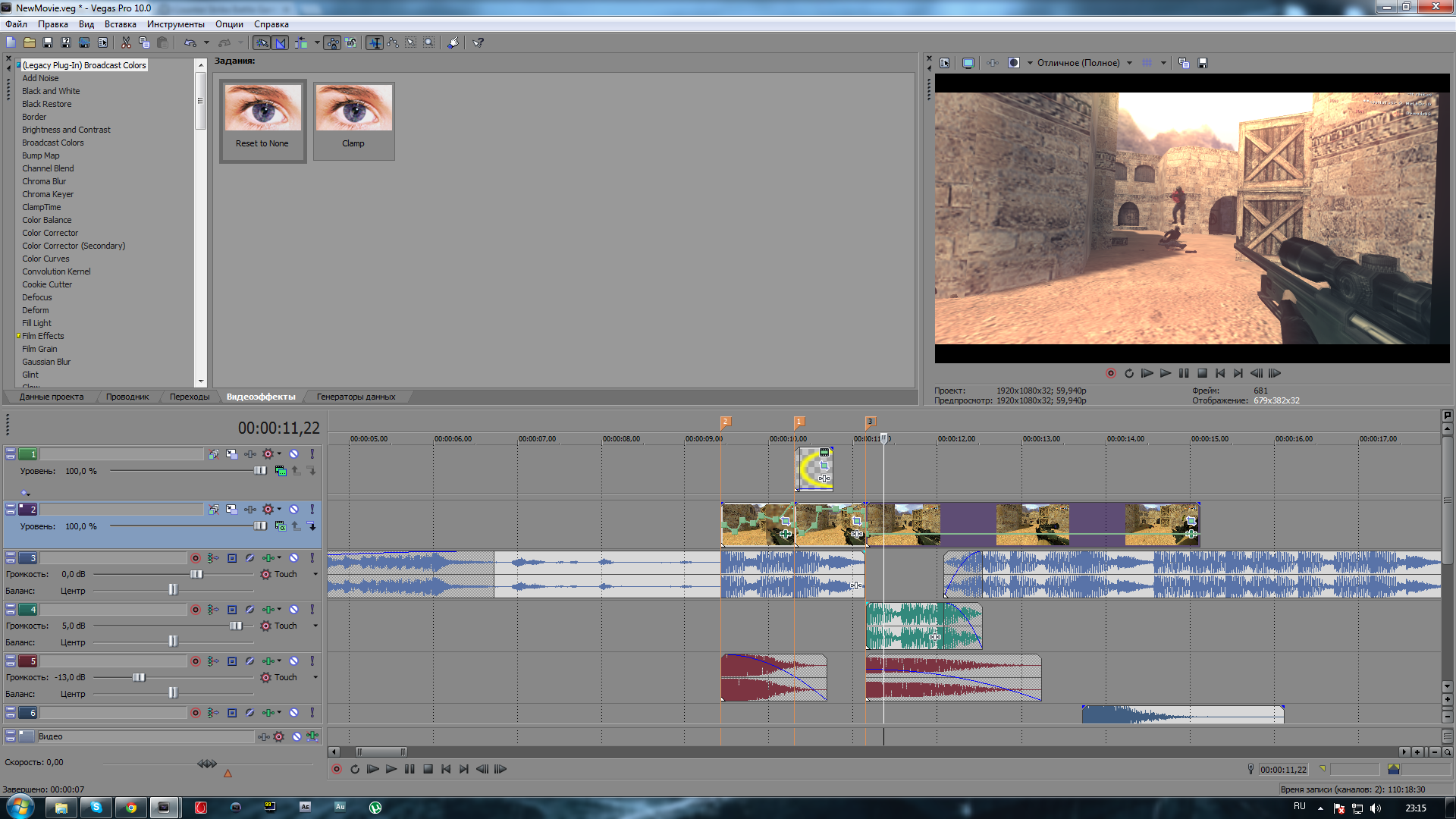Copy preview snapshot to clipboard icon
This screenshot has height=819, width=1456.
[x=1184, y=63]
